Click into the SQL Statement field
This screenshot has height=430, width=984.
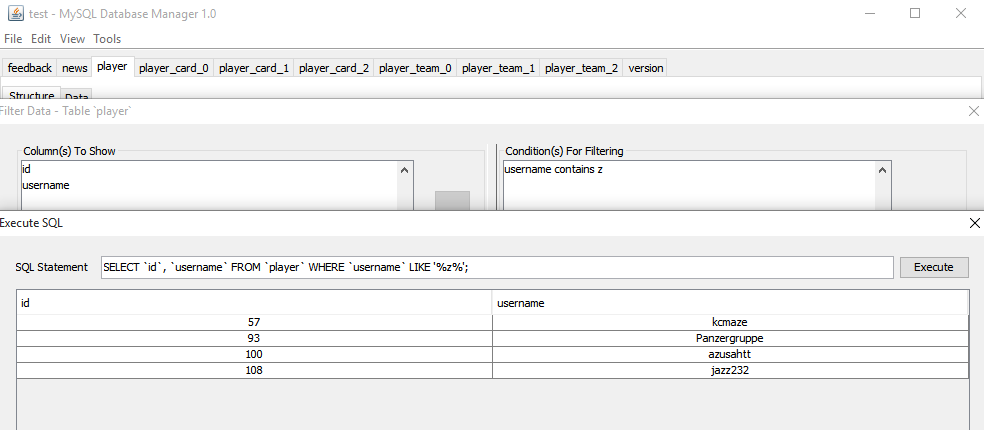[x=497, y=267]
